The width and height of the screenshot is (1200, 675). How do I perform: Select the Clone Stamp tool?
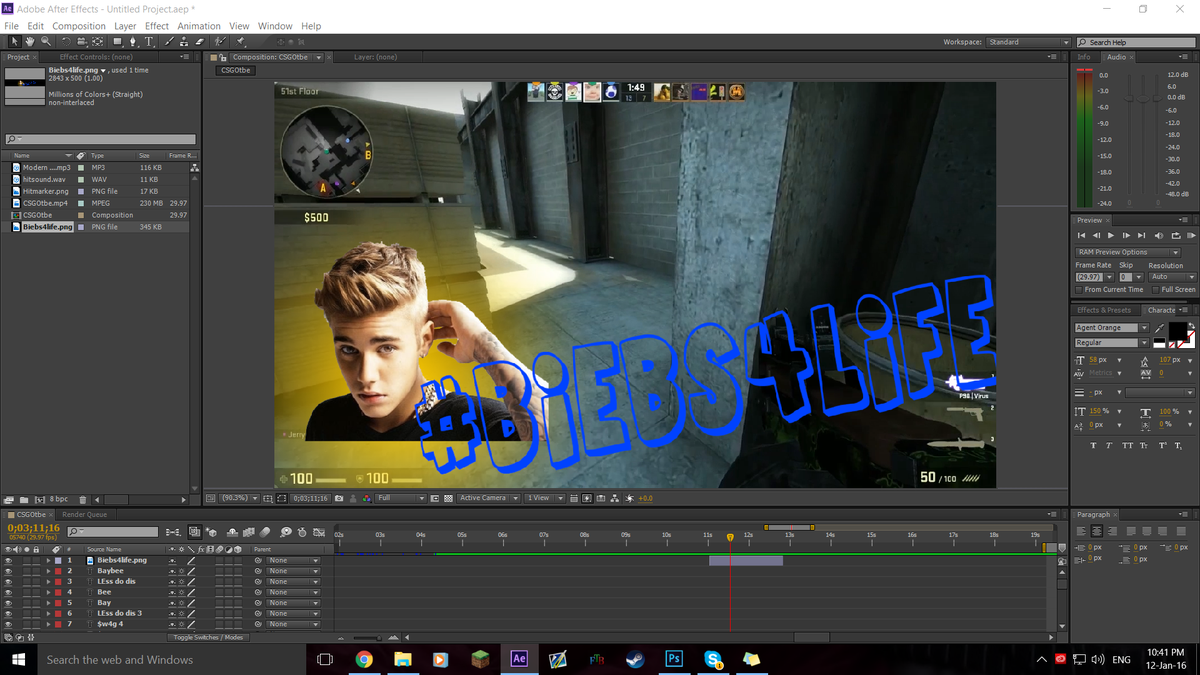pos(184,42)
